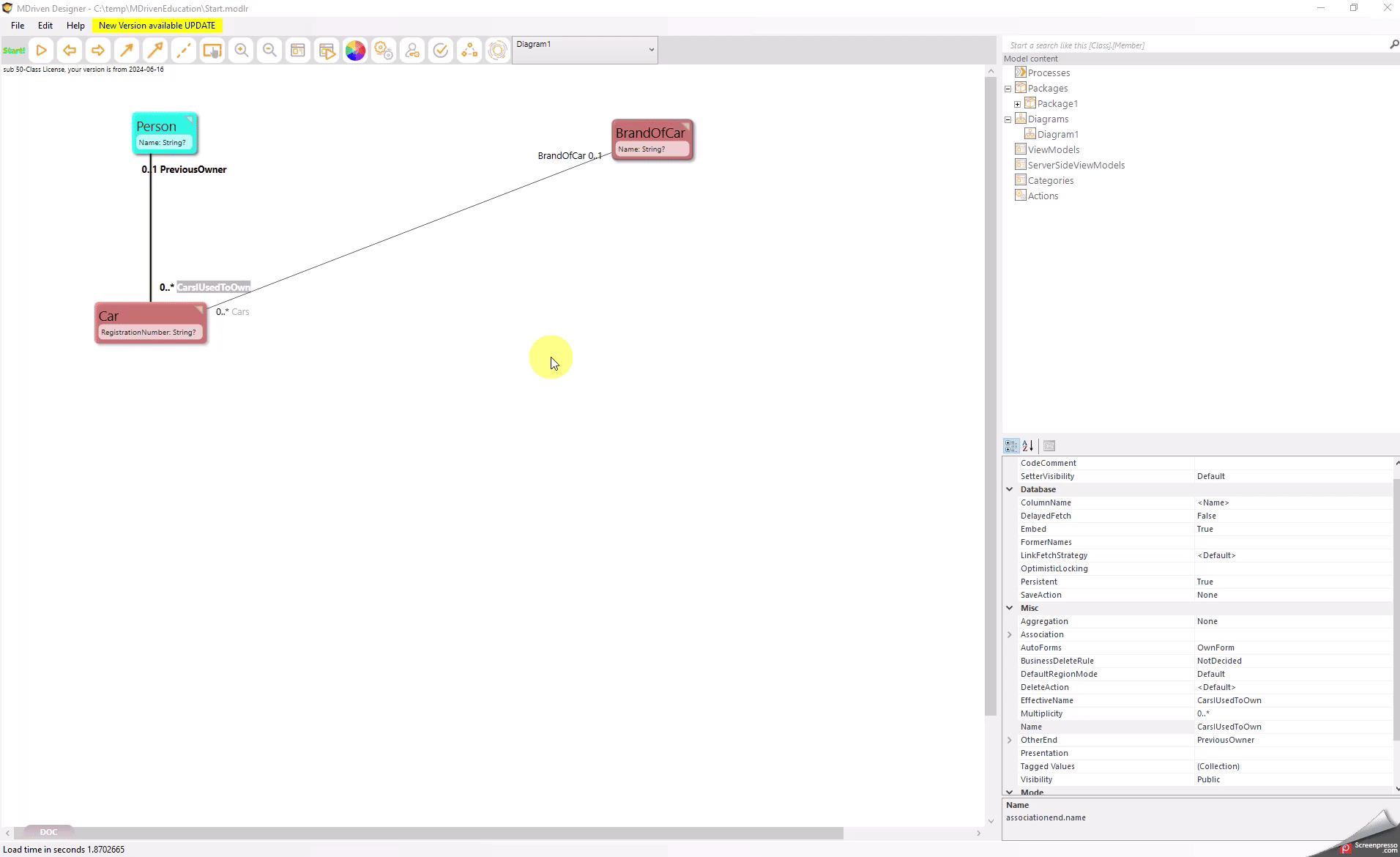Open the Help menu
Viewport: 1400px width, 857px height.
(75, 25)
